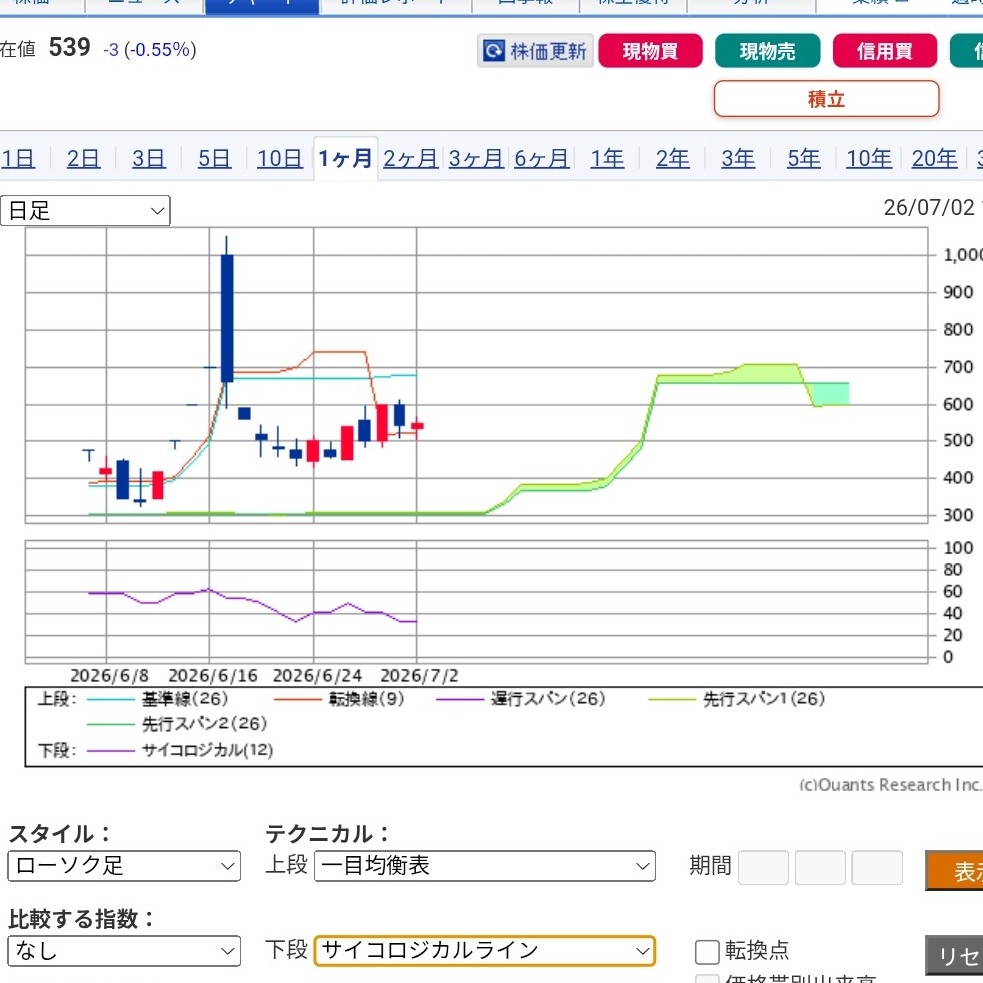Click the change value -3 (-0.55%)
The height and width of the screenshot is (983, 983).
coord(150,50)
